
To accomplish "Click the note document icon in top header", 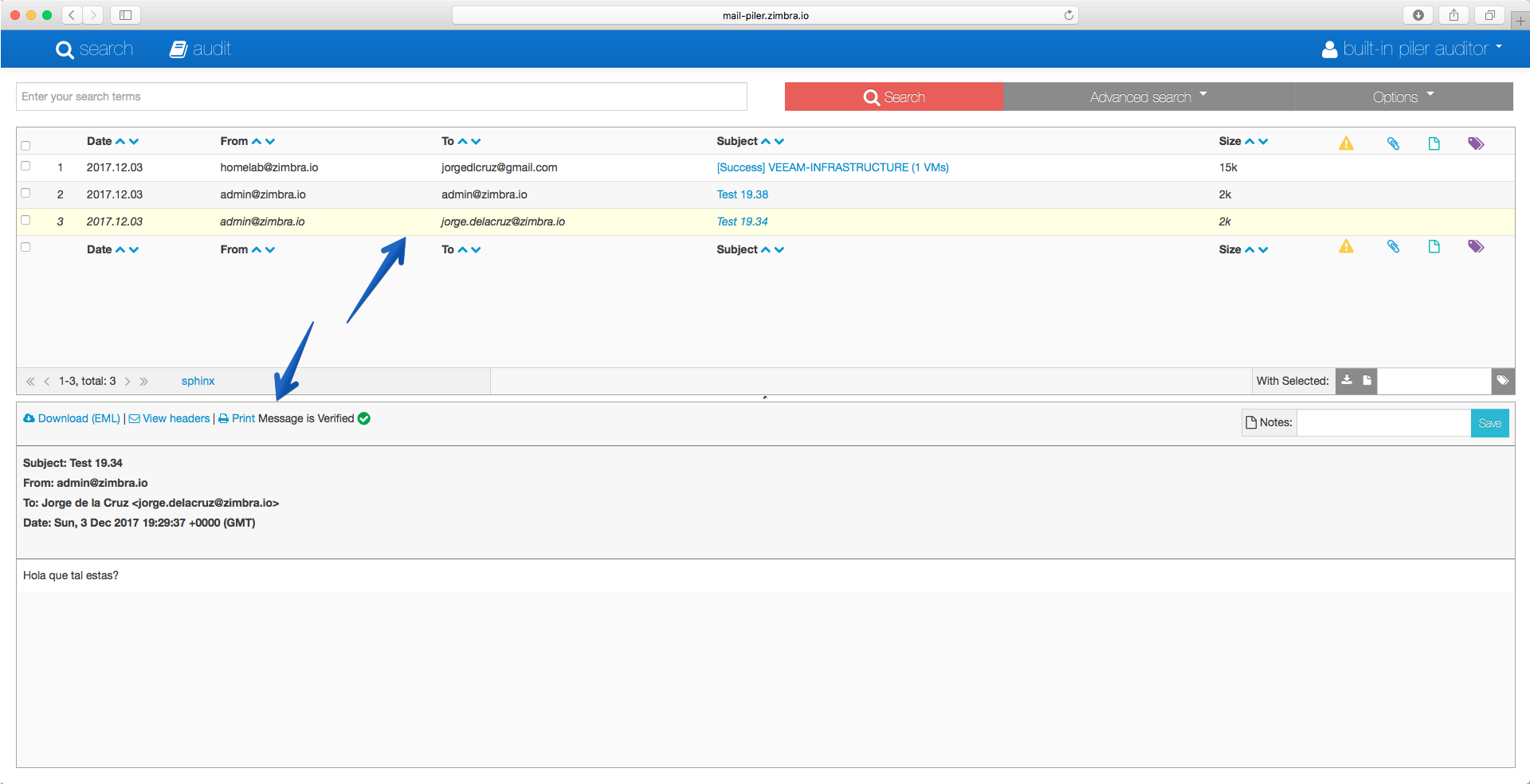I will pos(1434,143).
